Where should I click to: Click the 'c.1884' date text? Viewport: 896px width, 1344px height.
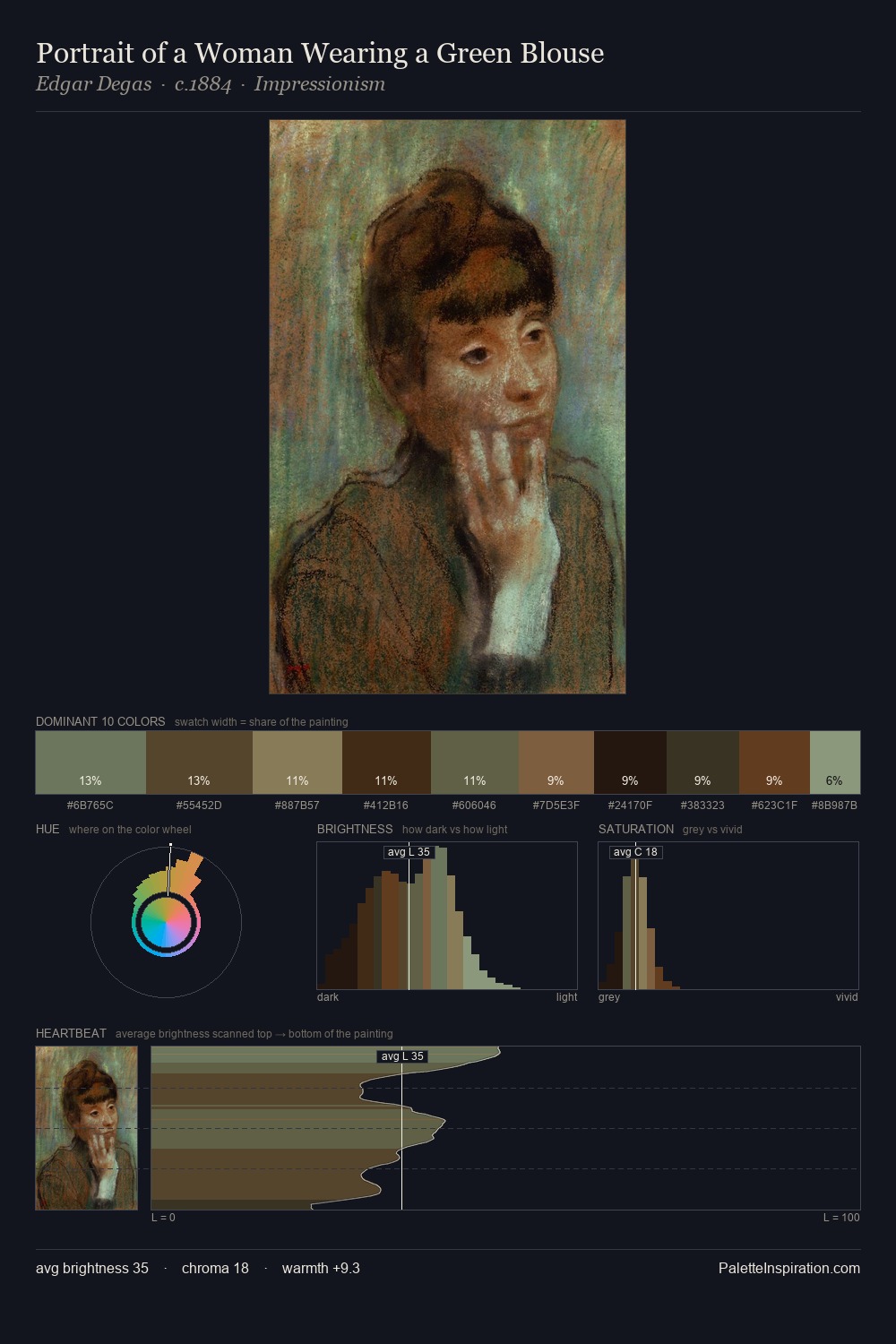(203, 84)
